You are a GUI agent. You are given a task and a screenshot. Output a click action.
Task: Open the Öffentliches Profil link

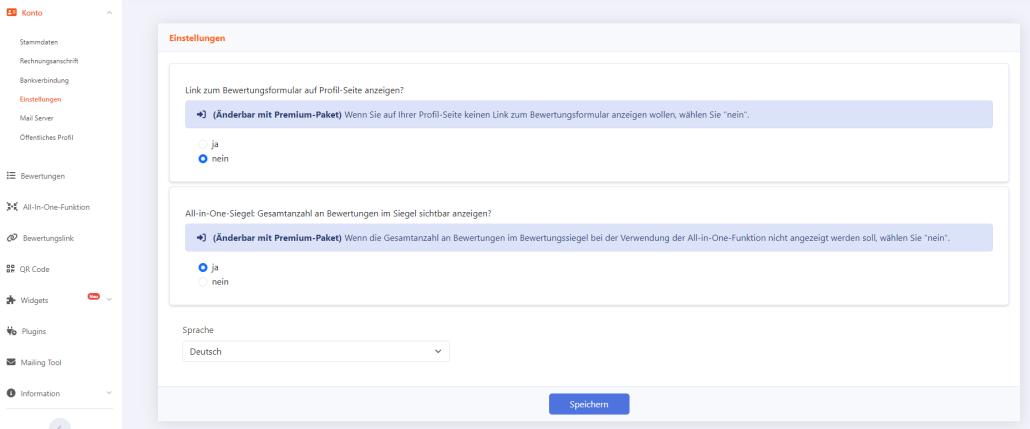[46, 137]
